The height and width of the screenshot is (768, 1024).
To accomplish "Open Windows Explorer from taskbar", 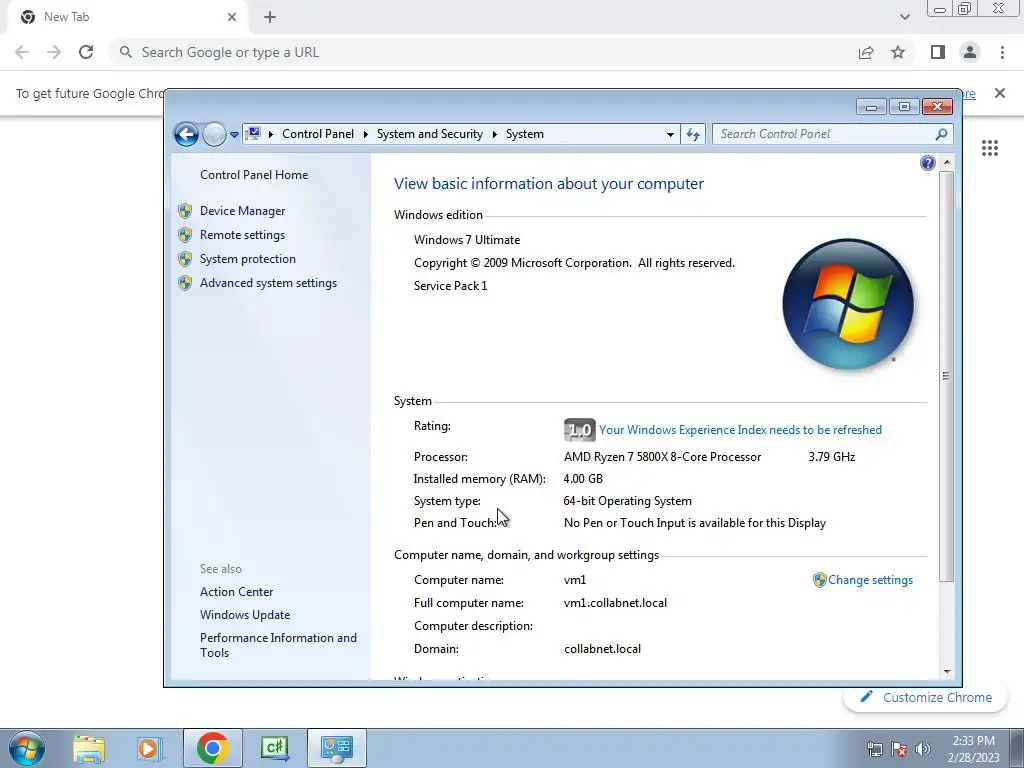I will click(89, 748).
